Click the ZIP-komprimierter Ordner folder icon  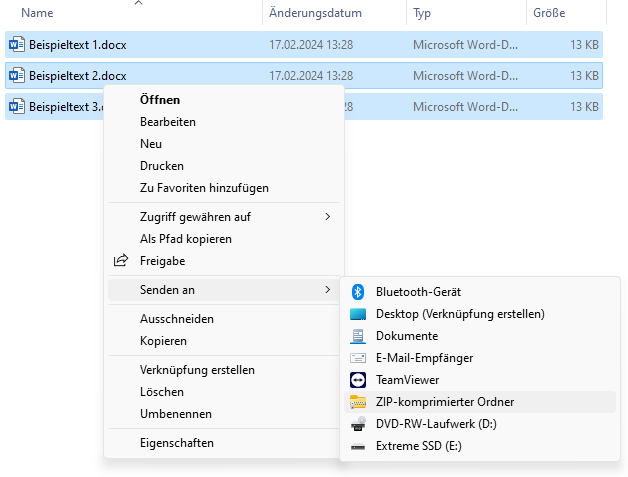(358, 402)
